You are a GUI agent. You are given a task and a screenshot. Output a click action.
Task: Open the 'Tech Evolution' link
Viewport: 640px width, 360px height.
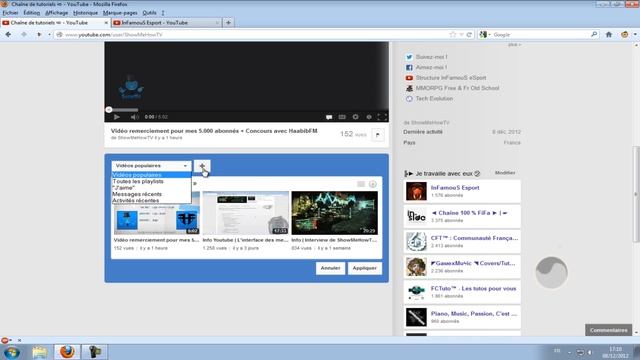click(x=434, y=98)
